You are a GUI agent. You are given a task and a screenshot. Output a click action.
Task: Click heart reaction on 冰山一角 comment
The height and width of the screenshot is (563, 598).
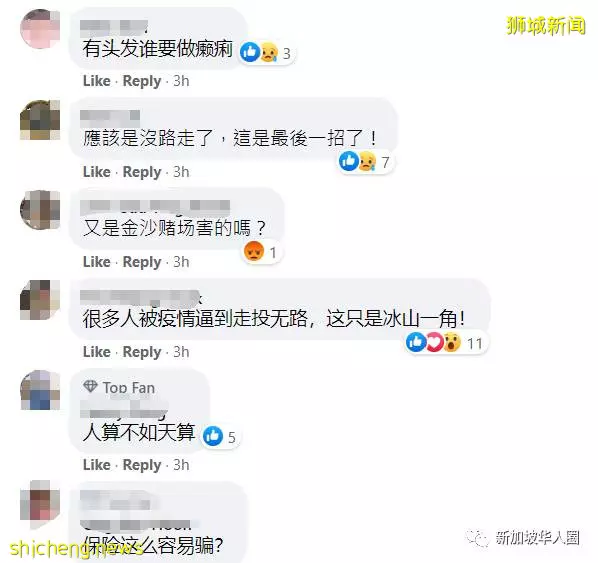pos(434,342)
